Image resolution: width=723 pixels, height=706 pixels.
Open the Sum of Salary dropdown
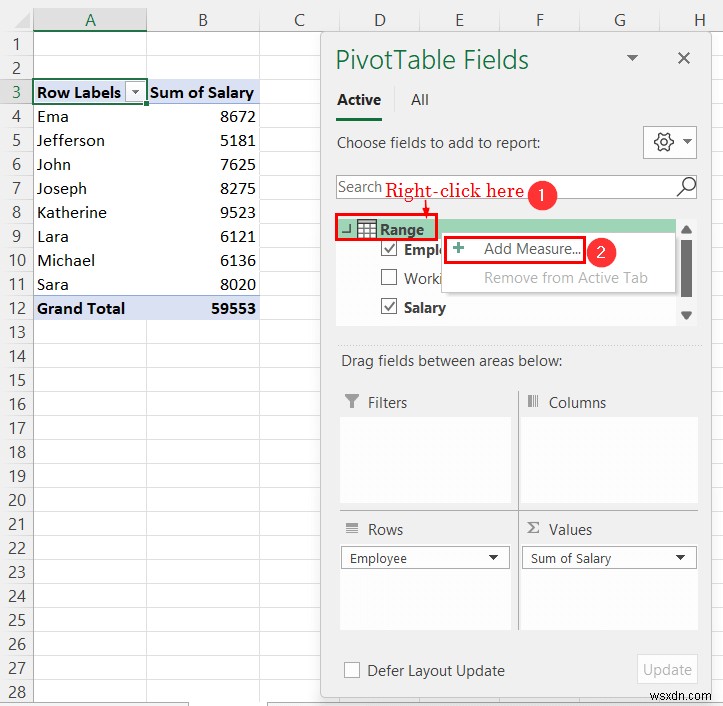tap(680, 558)
